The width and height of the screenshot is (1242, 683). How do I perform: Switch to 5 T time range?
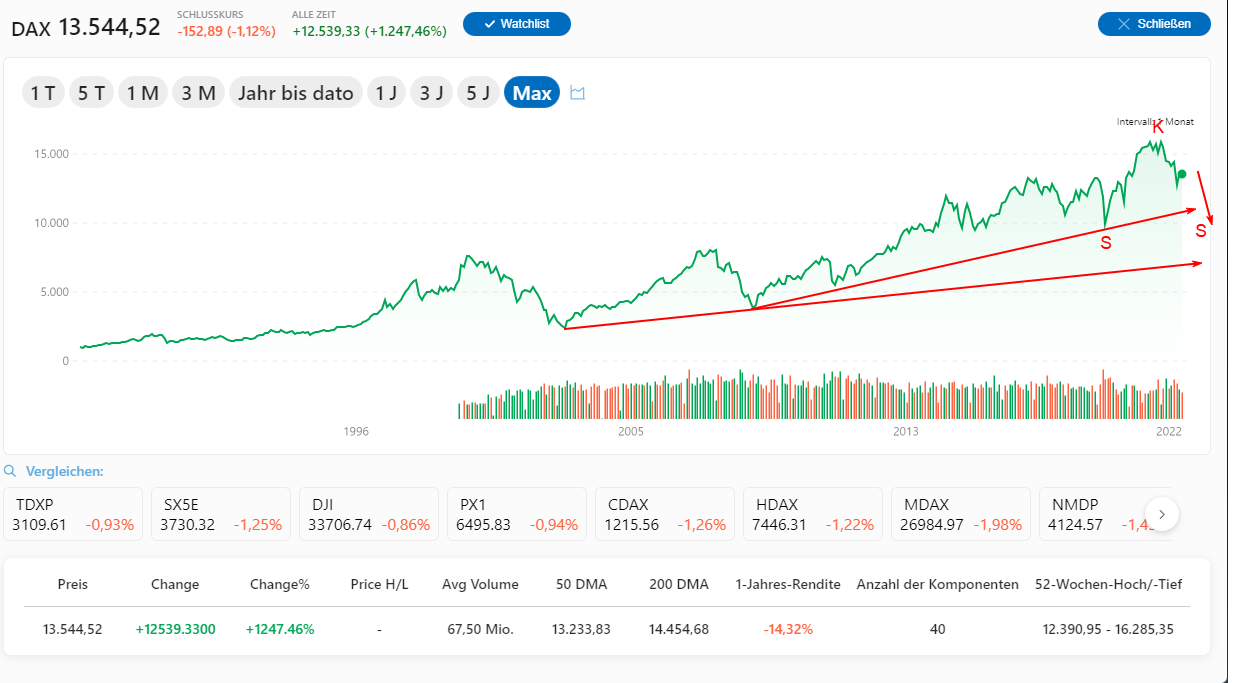pos(91,93)
